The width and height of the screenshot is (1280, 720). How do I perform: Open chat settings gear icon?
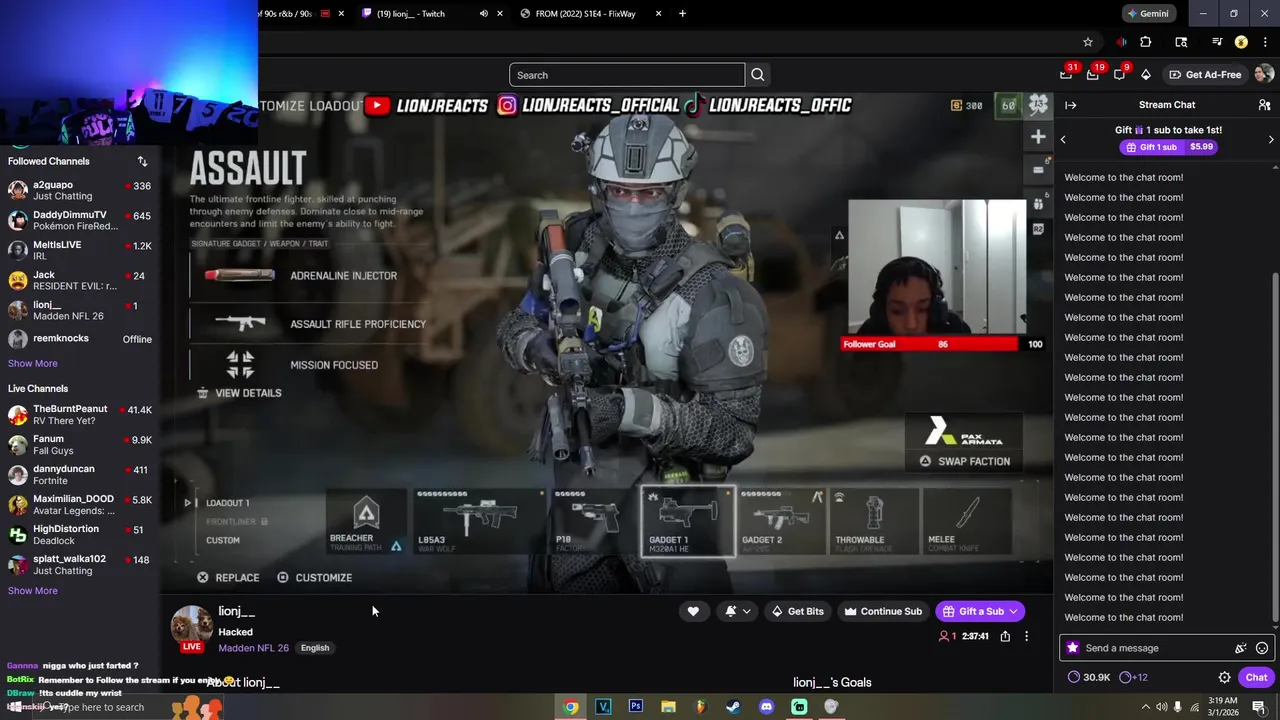(1224, 677)
